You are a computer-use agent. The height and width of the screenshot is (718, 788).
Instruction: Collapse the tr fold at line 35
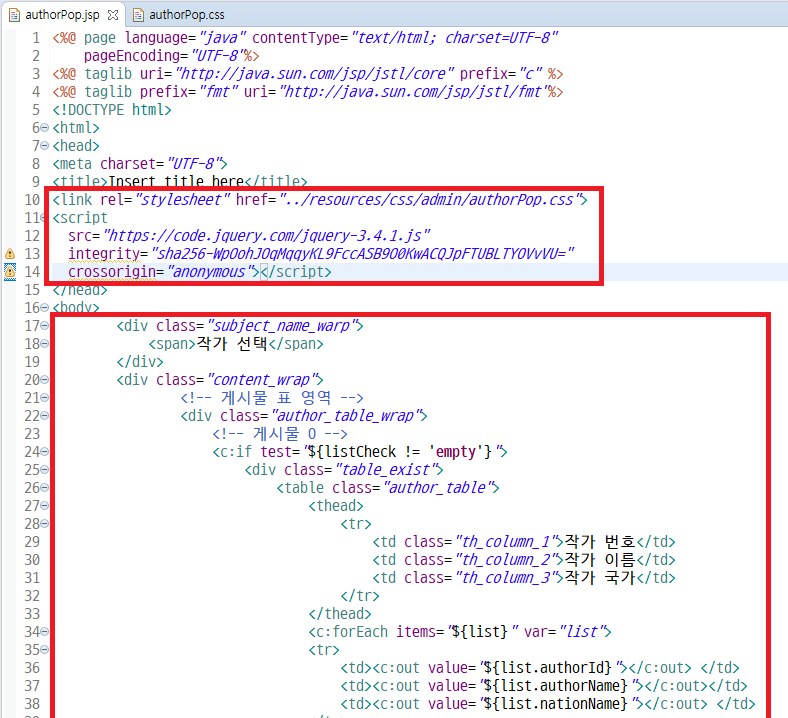[44, 650]
